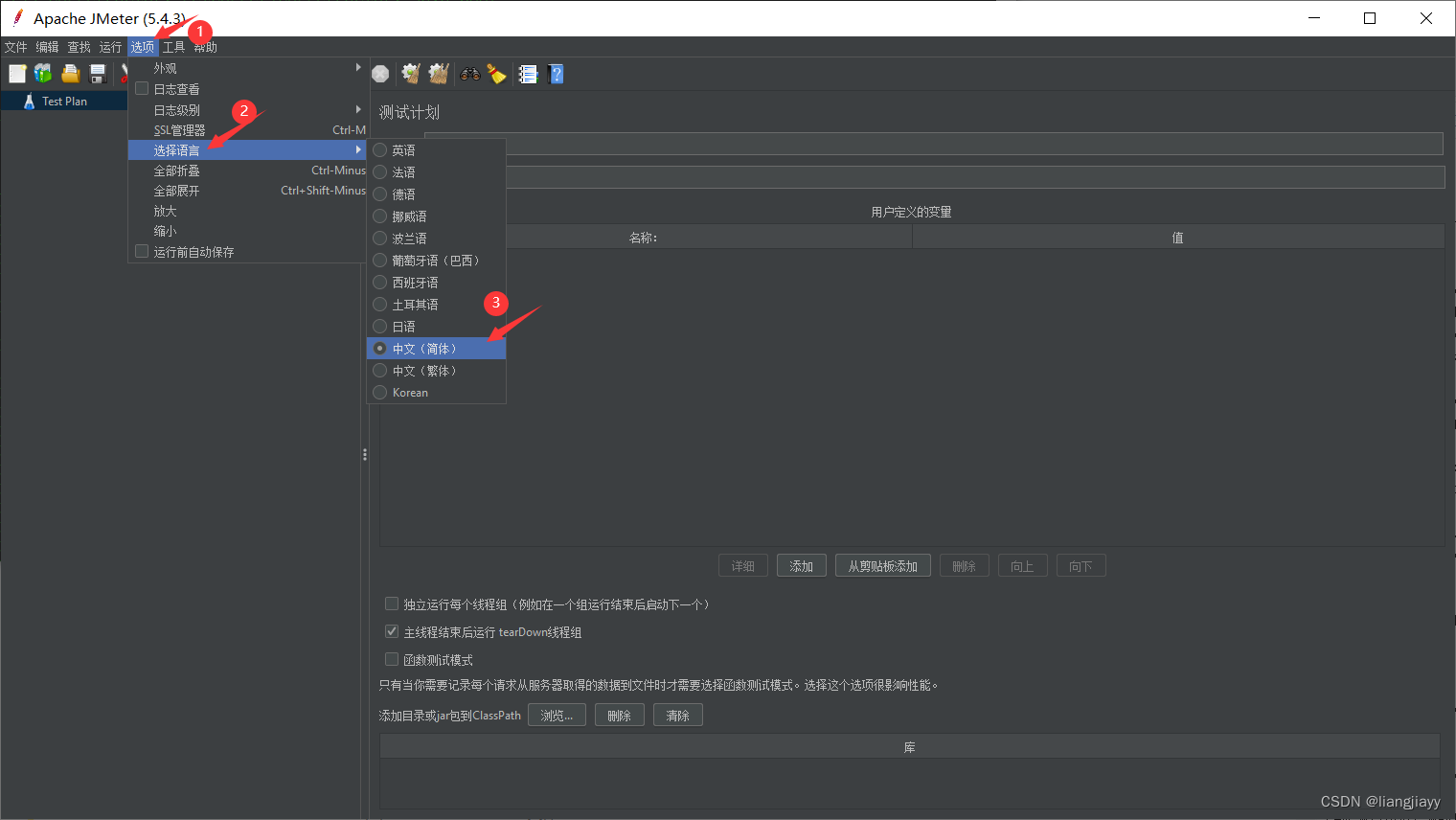Click the 清除 button
1456x820 pixels.
click(678, 716)
